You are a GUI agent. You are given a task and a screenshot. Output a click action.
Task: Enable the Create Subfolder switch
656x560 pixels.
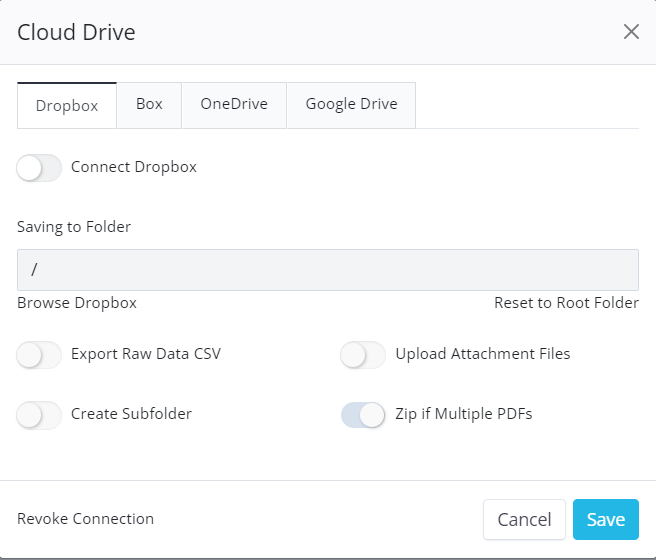pyautogui.click(x=40, y=414)
